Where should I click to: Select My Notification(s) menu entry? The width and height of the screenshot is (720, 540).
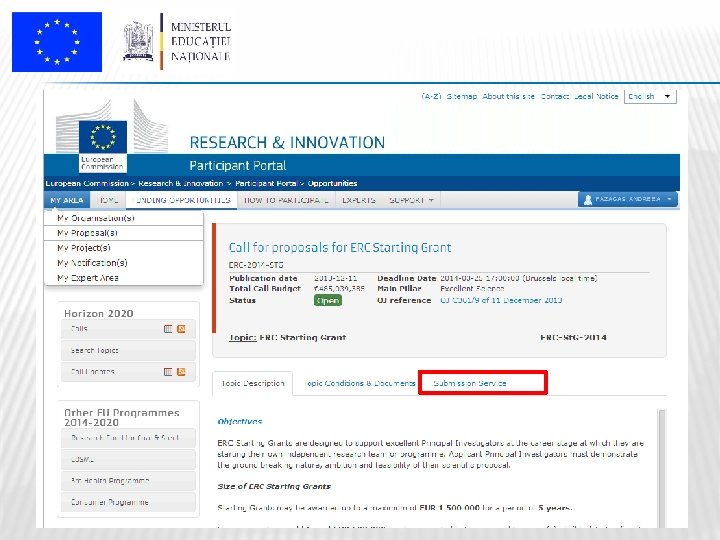pyautogui.click(x=124, y=263)
